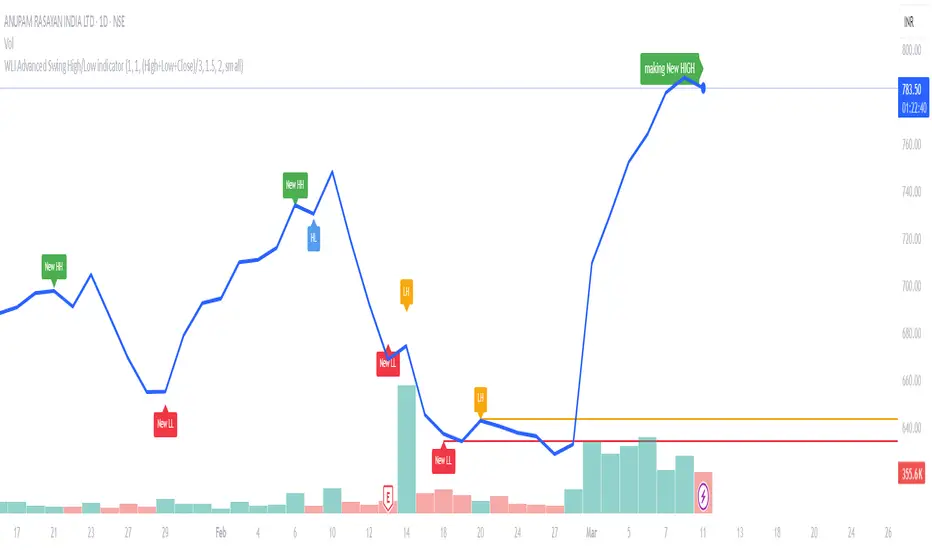Select the New LL label near Feb 18
Viewport: 932px width, 550px height.
click(443, 461)
